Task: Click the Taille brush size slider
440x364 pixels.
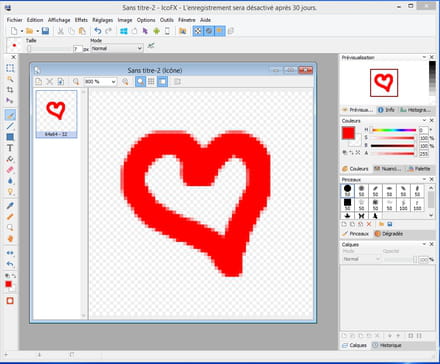Action: 48,49
